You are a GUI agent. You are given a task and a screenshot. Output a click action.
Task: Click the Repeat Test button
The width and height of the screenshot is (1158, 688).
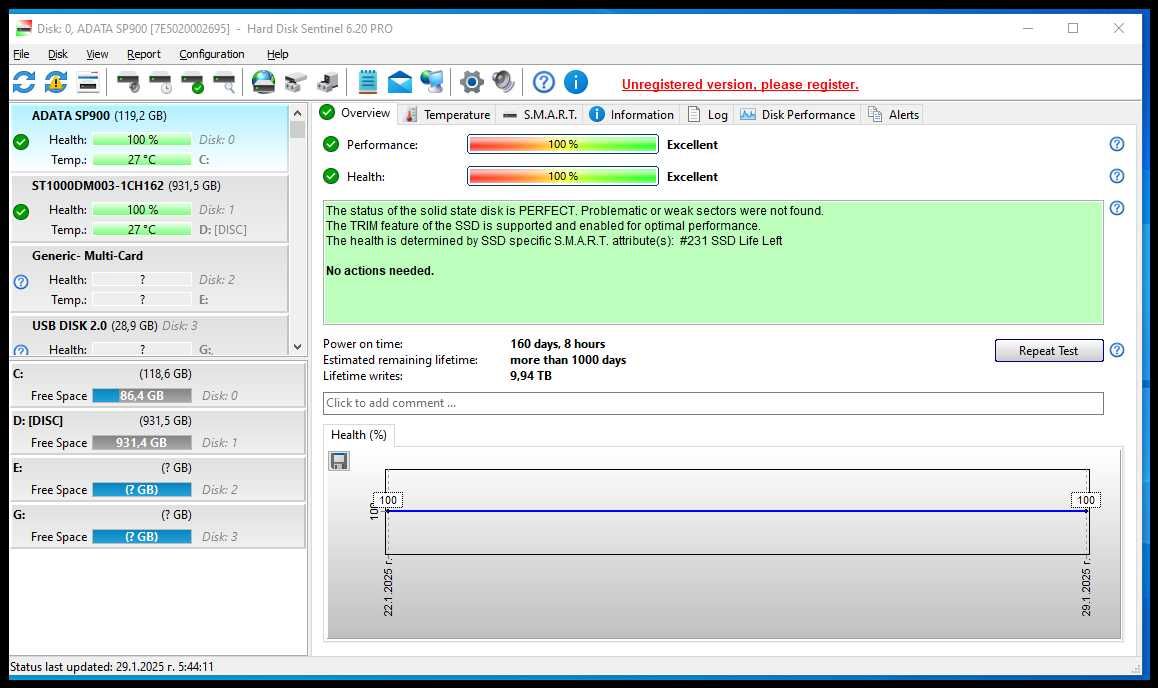pos(1049,351)
